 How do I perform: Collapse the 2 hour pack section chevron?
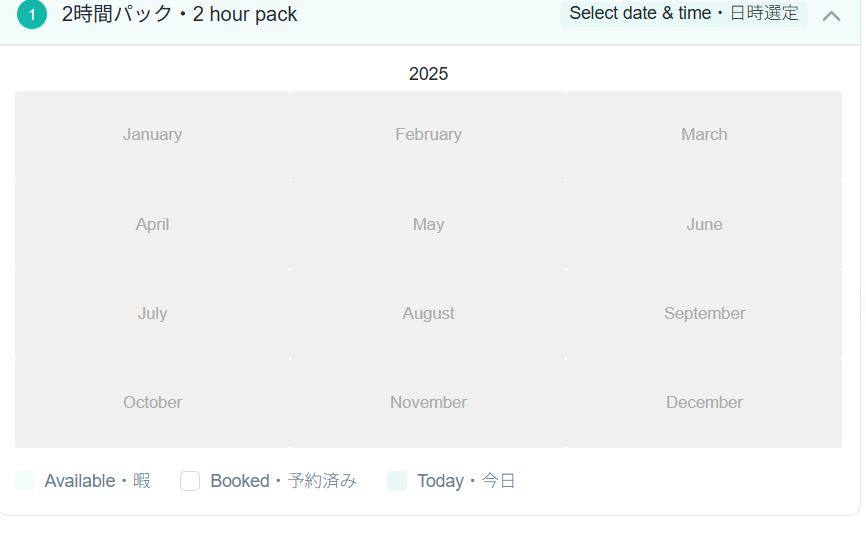pyautogui.click(x=831, y=15)
